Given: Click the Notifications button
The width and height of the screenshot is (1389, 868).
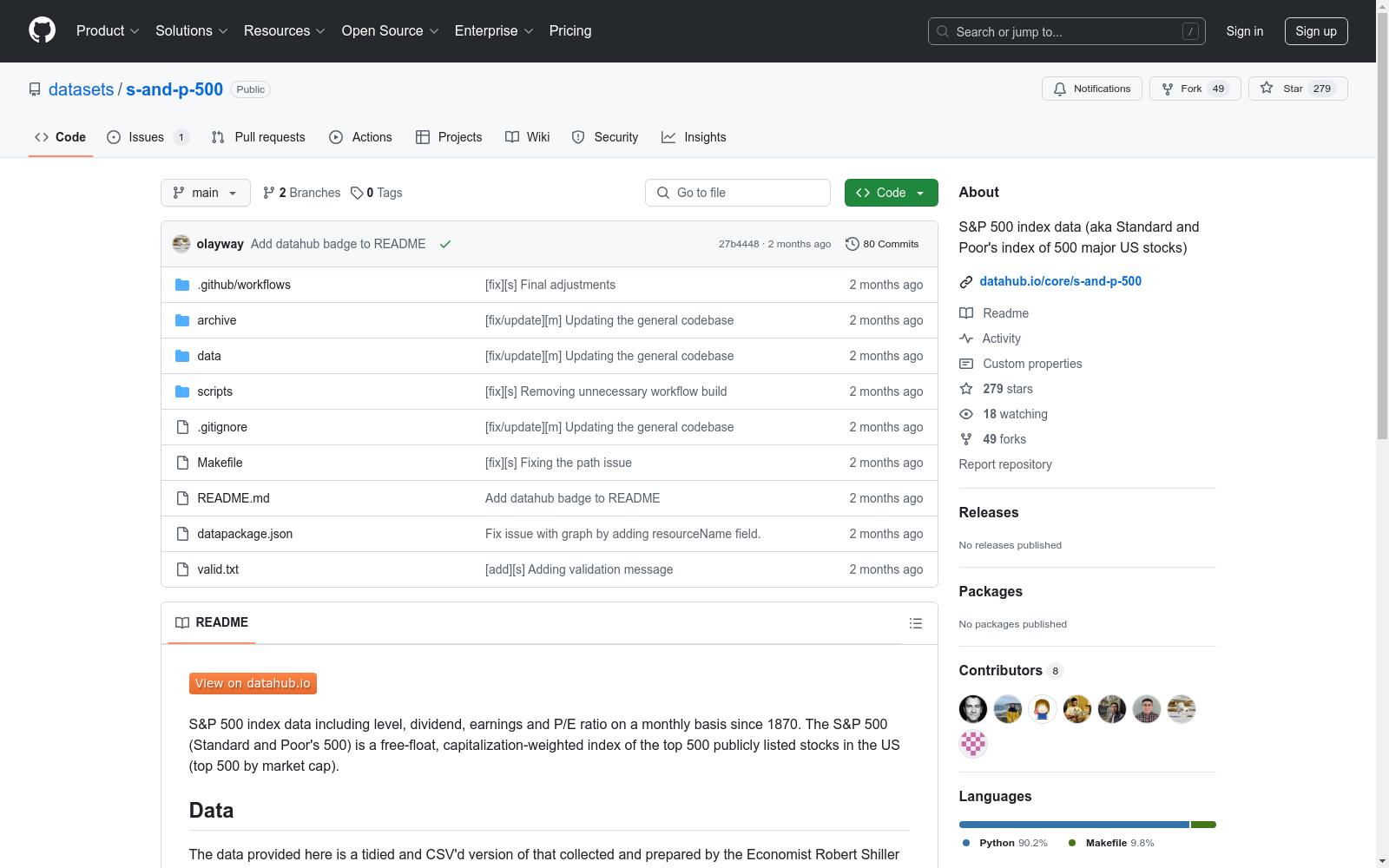Looking at the screenshot, I should tap(1092, 89).
